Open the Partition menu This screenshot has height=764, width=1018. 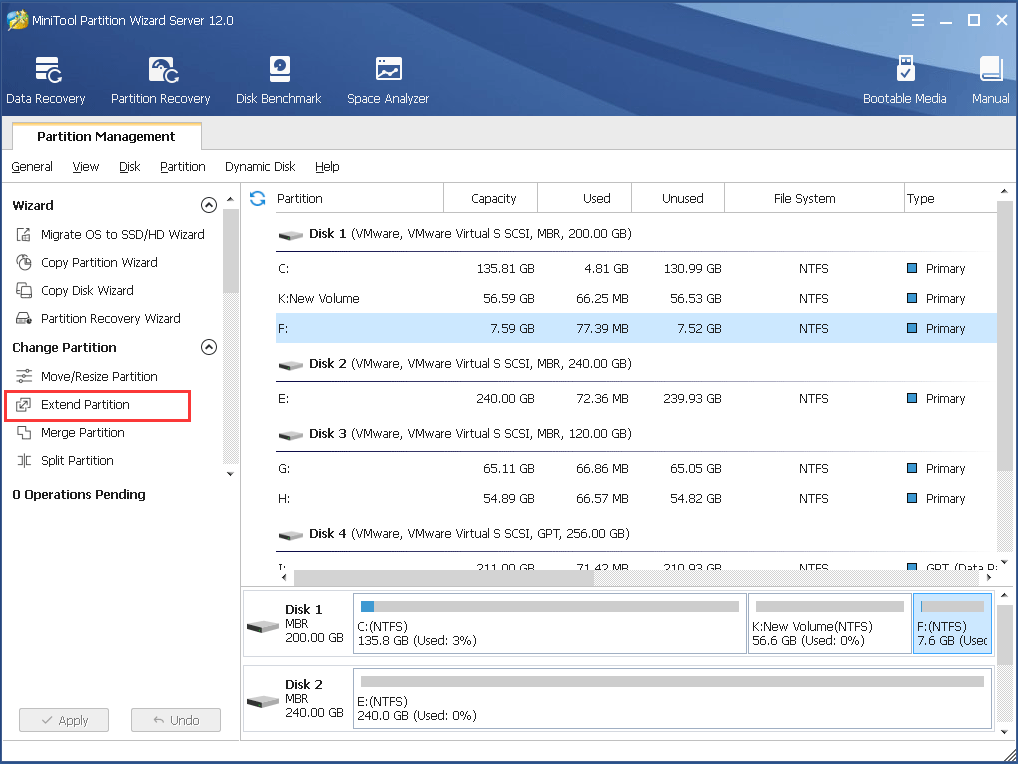(x=182, y=167)
